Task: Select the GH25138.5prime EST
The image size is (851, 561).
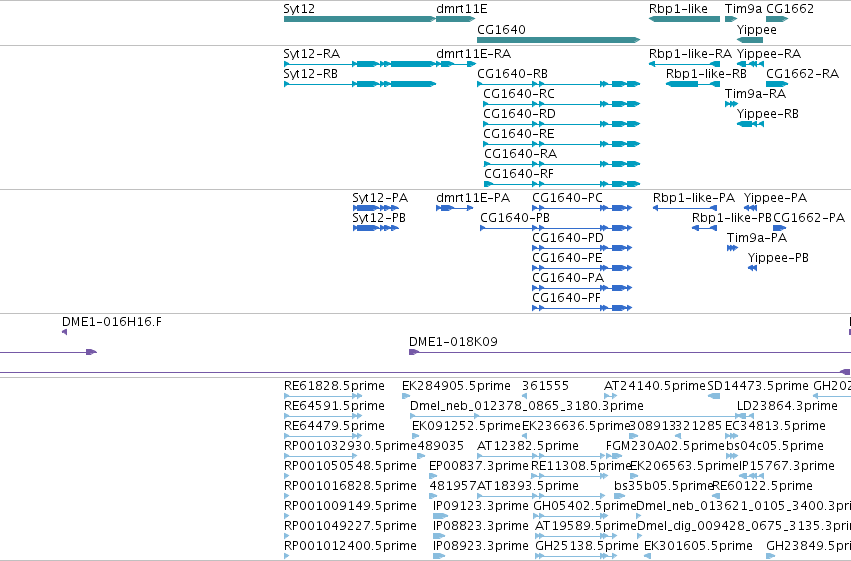Action: click(576, 556)
